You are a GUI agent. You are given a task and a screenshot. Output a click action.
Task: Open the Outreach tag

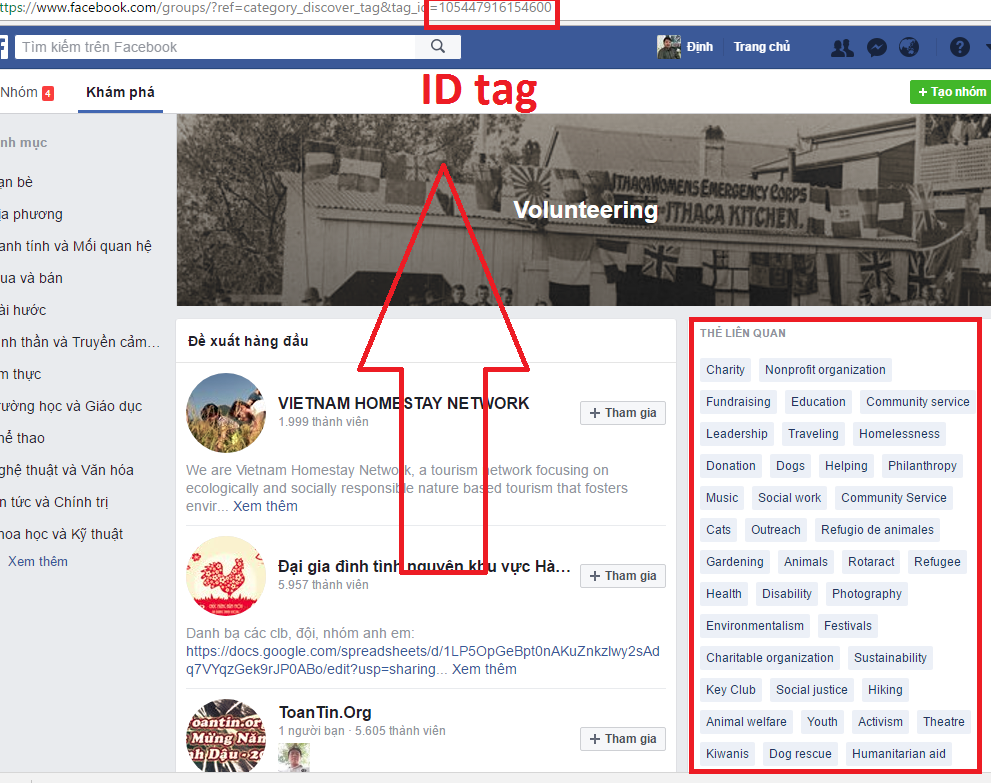click(775, 530)
